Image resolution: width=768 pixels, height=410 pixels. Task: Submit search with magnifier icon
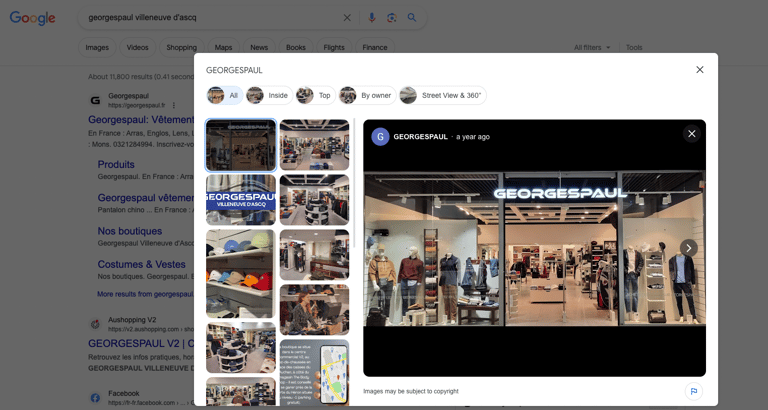click(x=412, y=18)
